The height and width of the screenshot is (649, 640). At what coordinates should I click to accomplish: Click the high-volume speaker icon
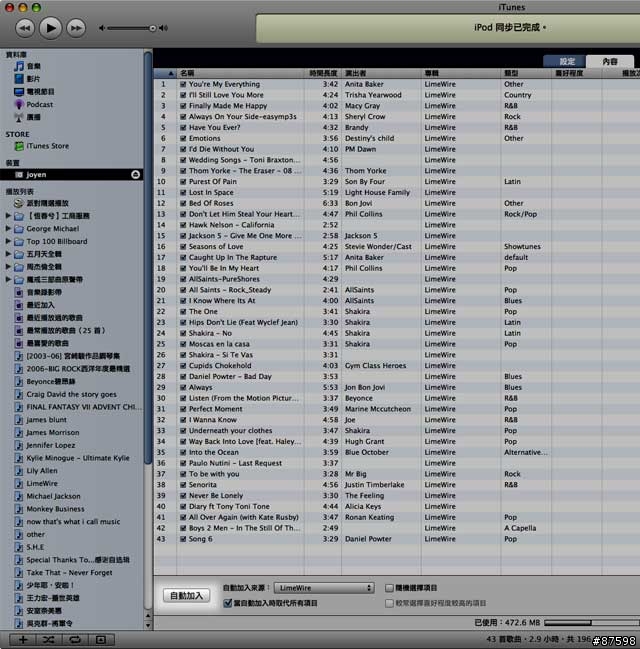(x=164, y=28)
